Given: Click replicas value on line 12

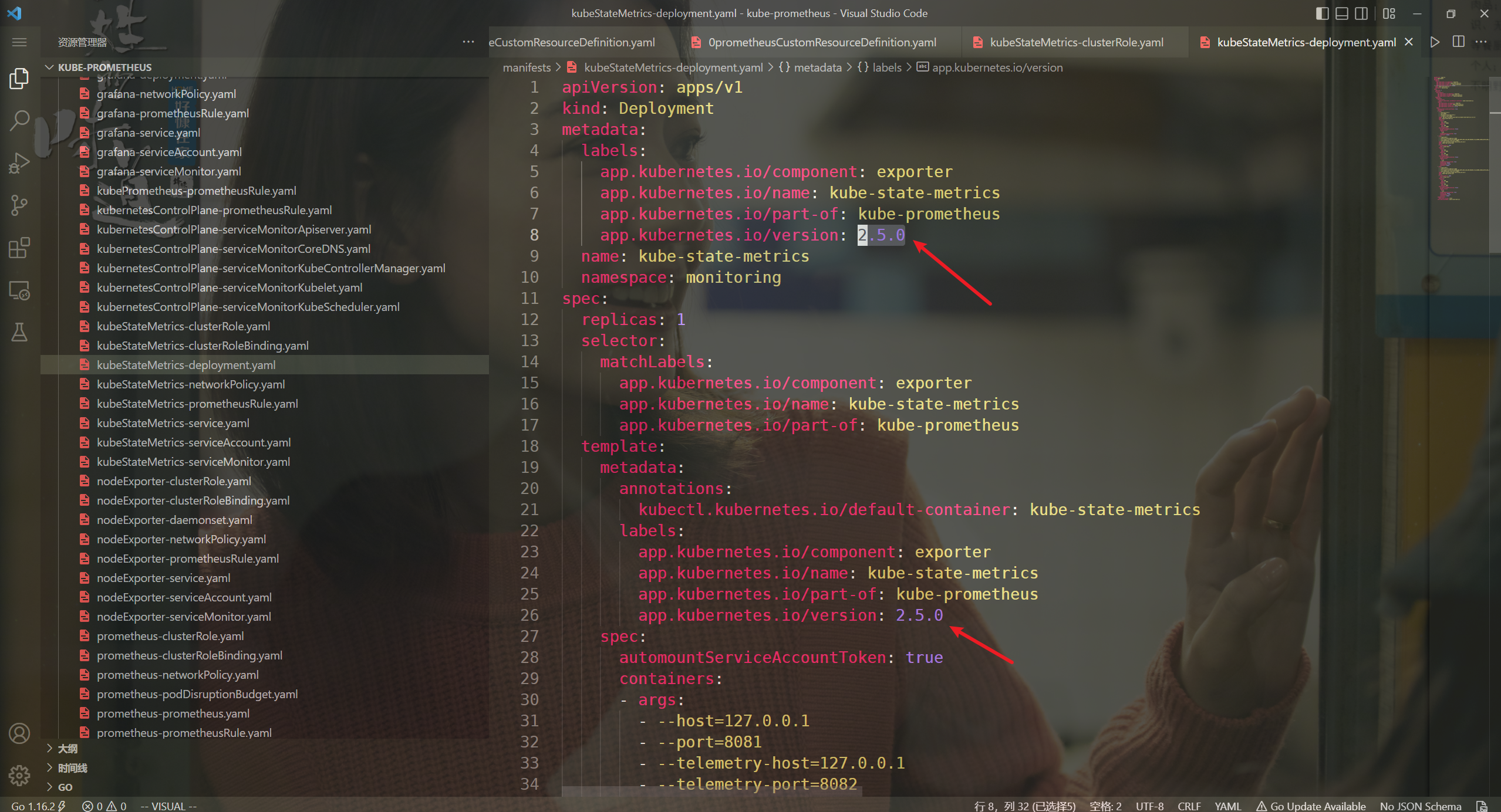Looking at the screenshot, I should coord(681,319).
